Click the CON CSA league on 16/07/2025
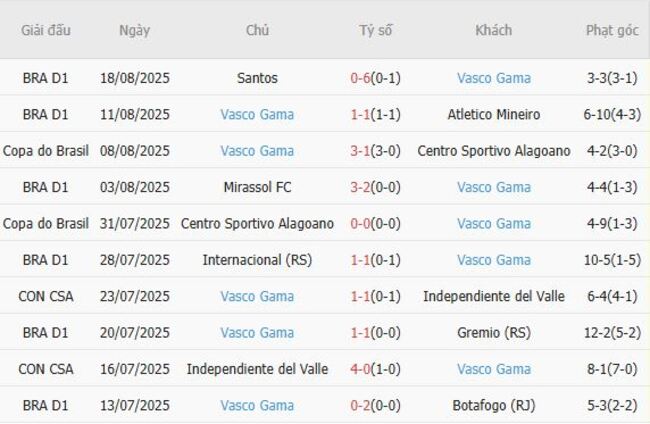This screenshot has width=650, height=424. coord(46,369)
